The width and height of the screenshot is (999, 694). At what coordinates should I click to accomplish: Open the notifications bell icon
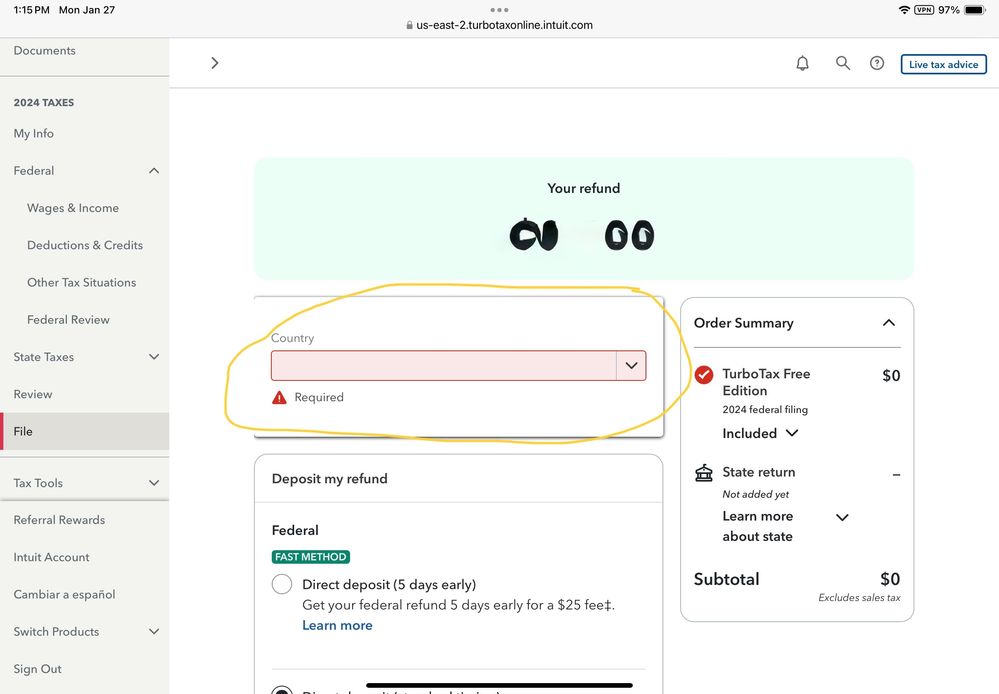tap(803, 63)
